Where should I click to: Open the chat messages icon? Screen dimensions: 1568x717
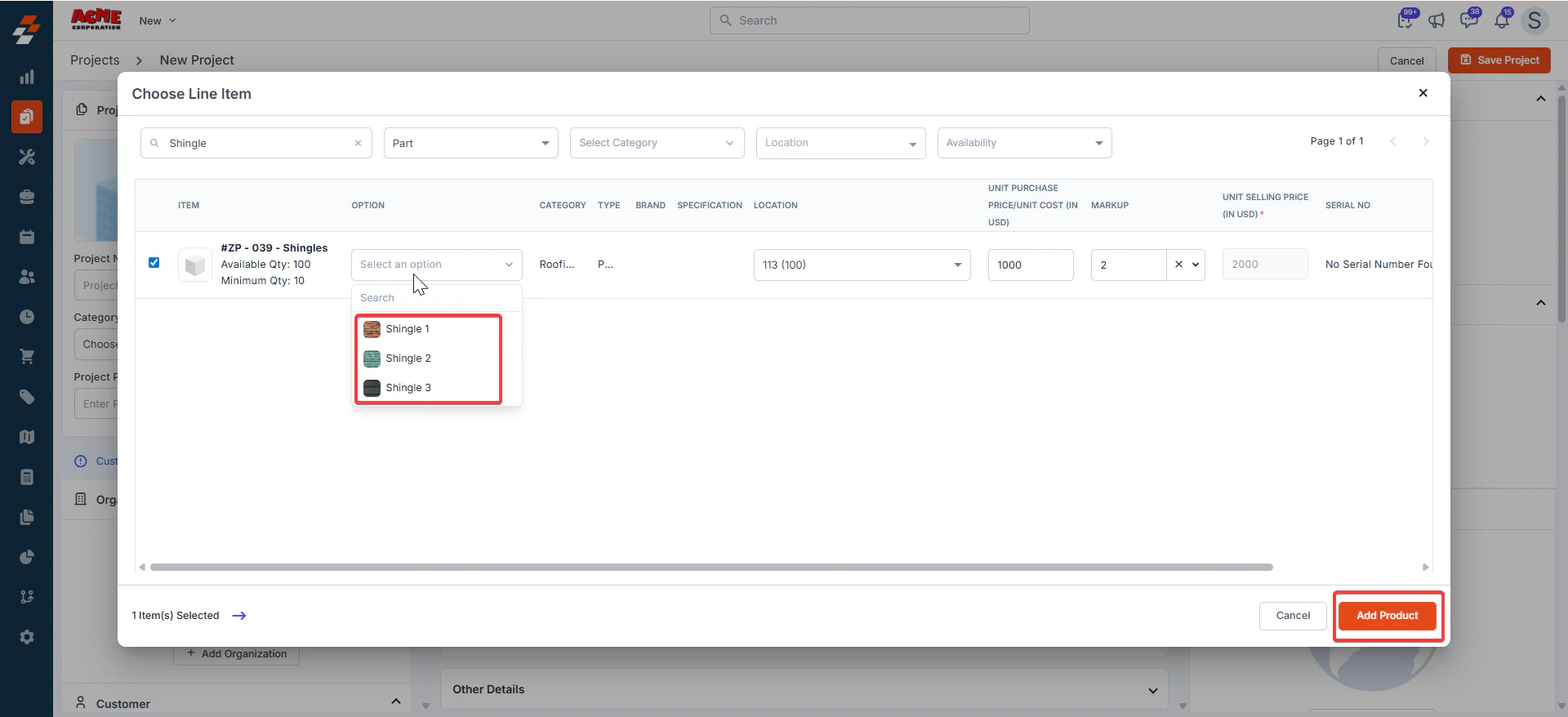tap(1469, 20)
